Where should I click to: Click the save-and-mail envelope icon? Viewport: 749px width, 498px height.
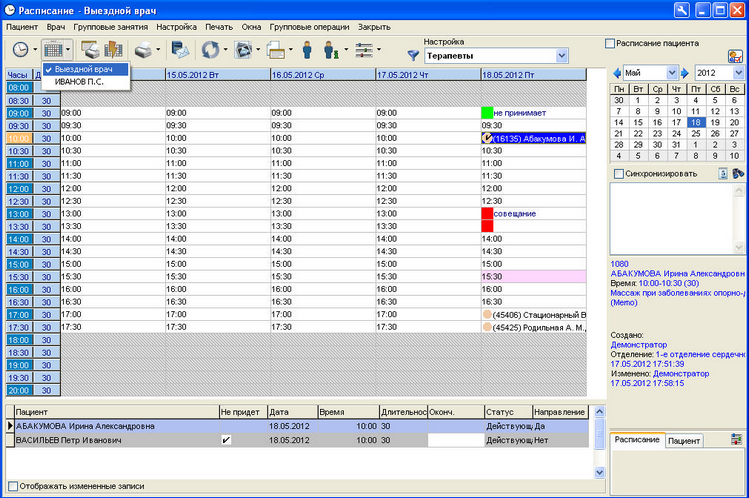click(x=180, y=50)
